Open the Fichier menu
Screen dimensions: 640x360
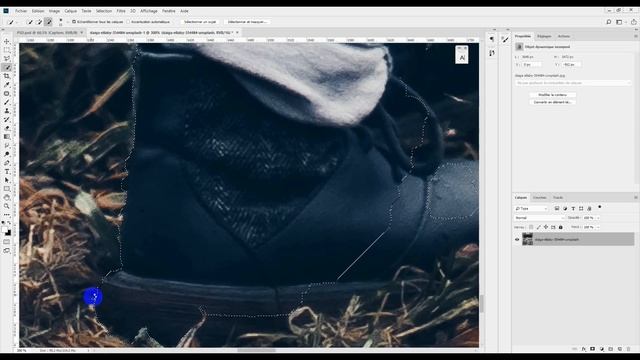(x=21, y=11)
